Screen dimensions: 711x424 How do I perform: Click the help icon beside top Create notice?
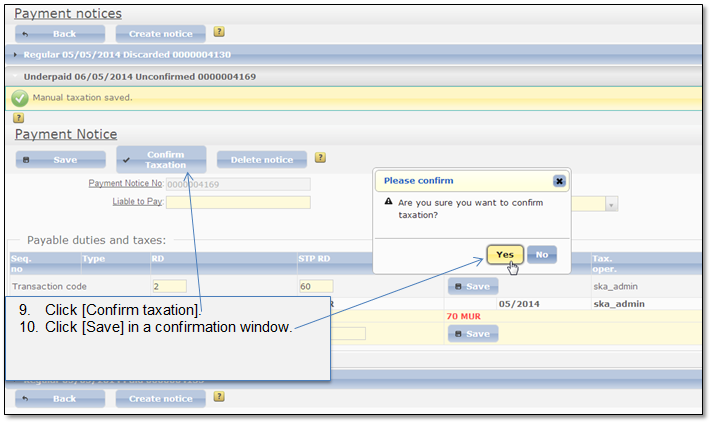(219, 32)
